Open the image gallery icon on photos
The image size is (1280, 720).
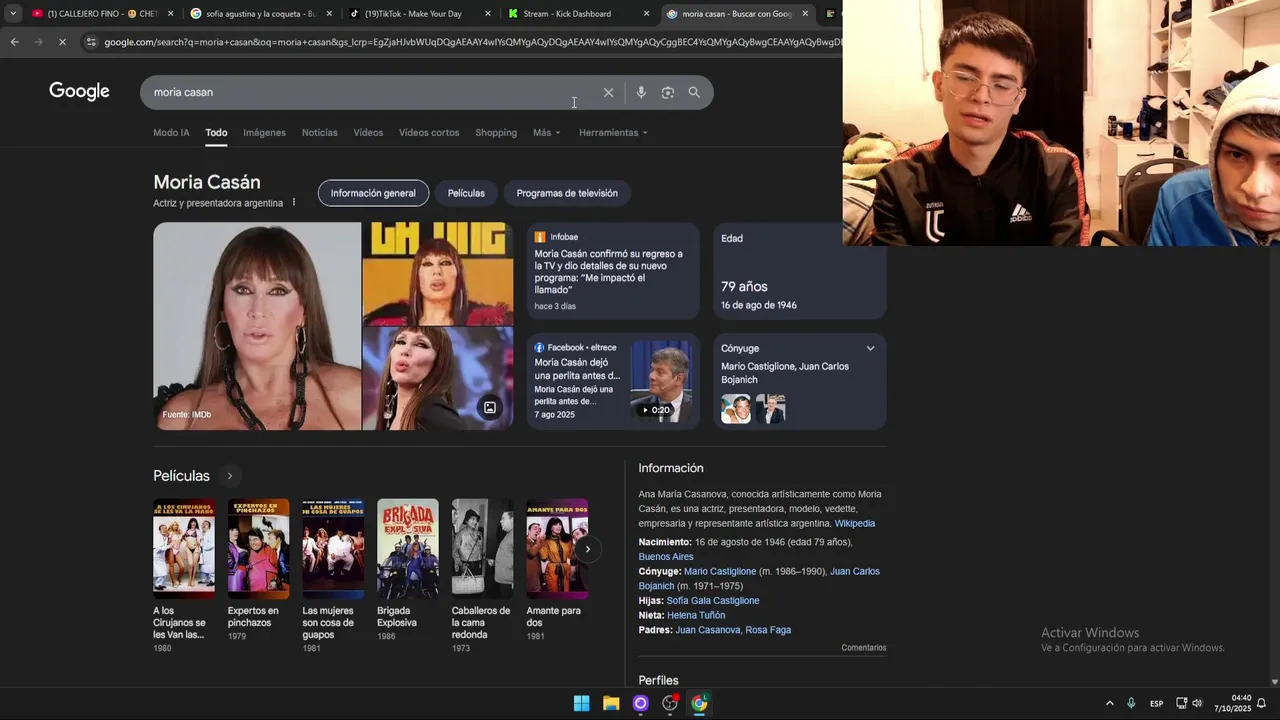click(x=490, y=407)
